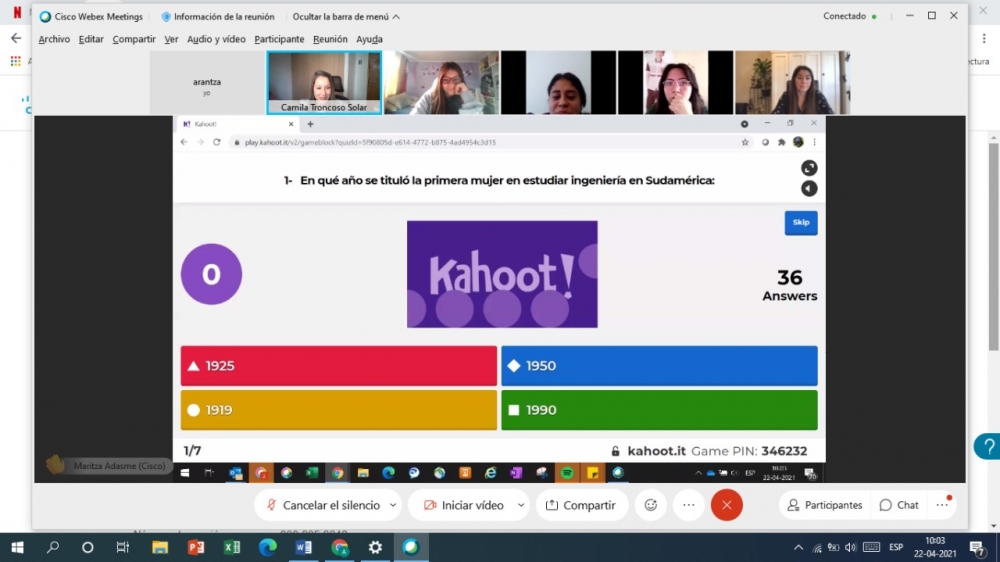Open the Participante menu
Image resolution: width=1000 pixels, height=562 pixels.
(279, 39)
